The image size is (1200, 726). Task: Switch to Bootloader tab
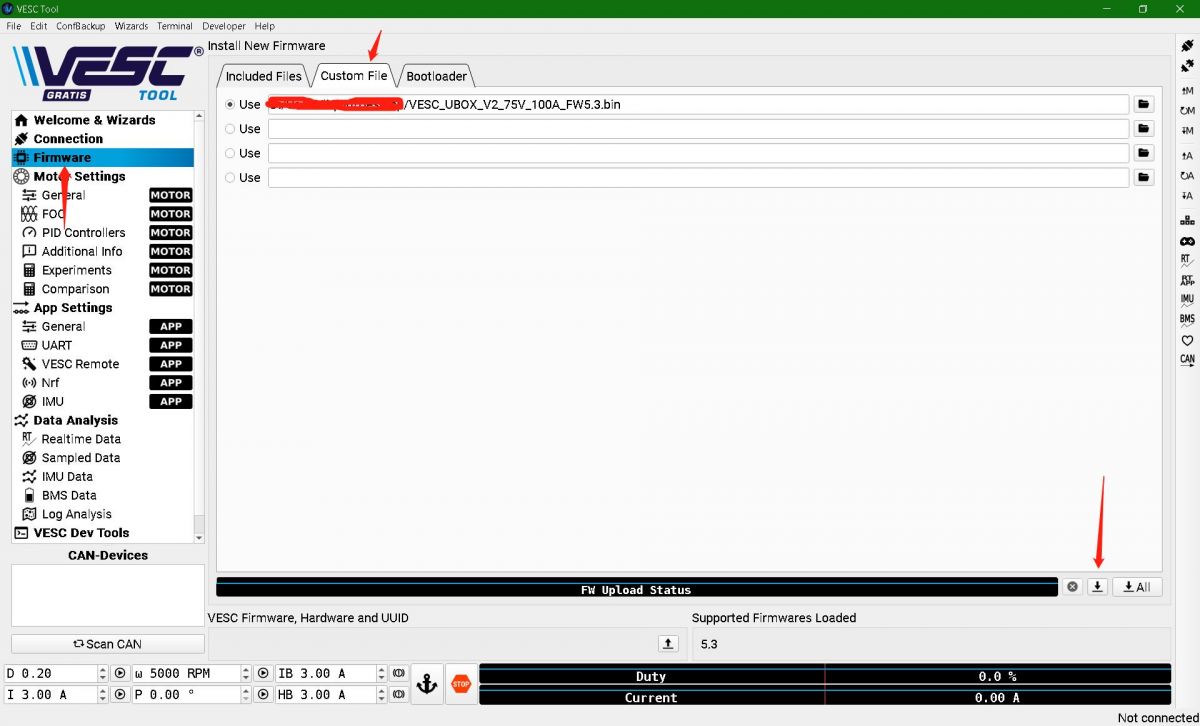436,76
